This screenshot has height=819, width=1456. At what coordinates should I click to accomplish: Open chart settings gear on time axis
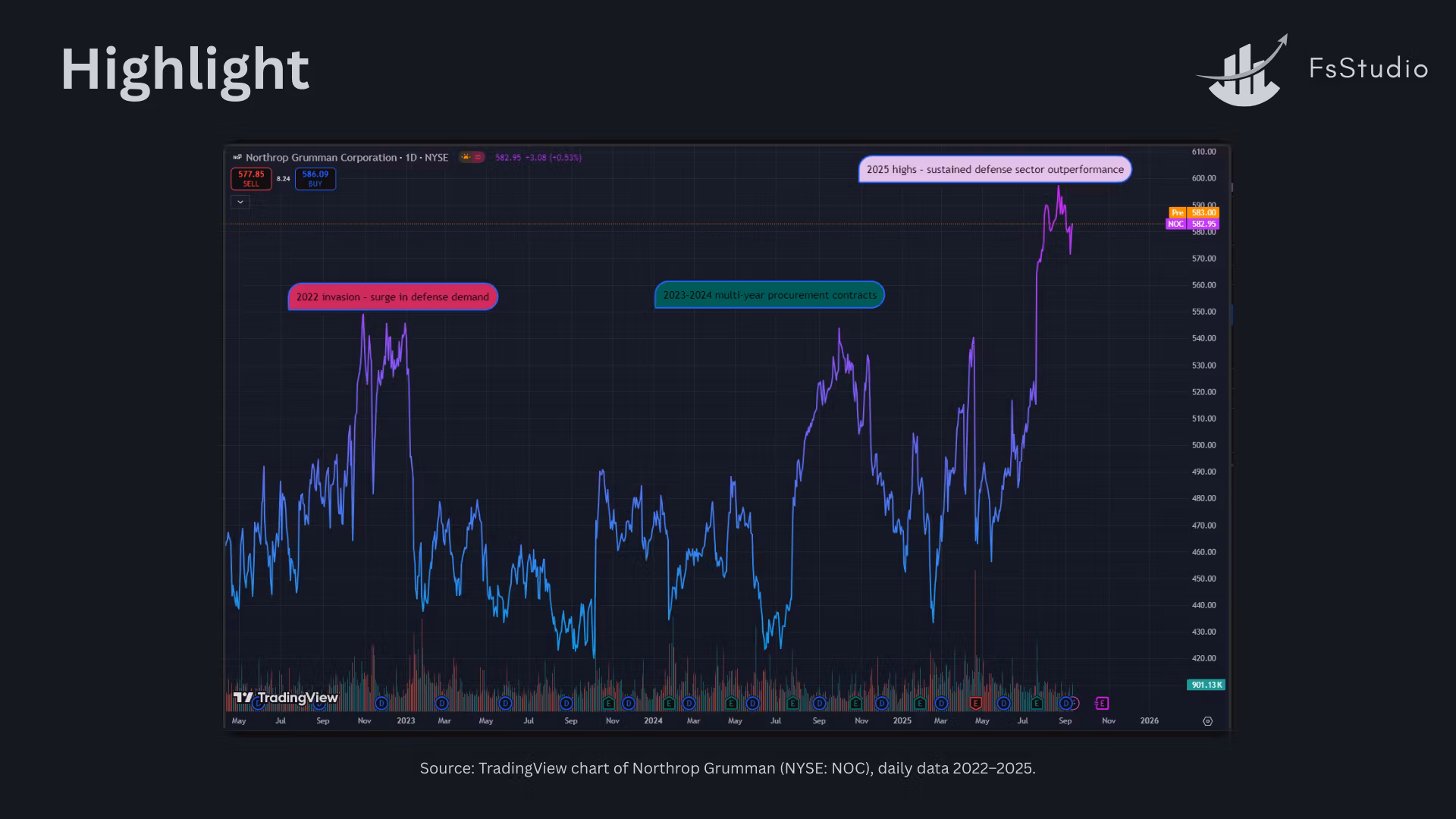1208,721
